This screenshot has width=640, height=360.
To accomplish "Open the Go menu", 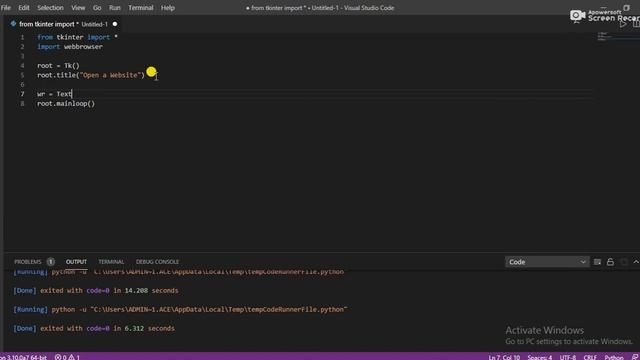I will pos(97,8).
